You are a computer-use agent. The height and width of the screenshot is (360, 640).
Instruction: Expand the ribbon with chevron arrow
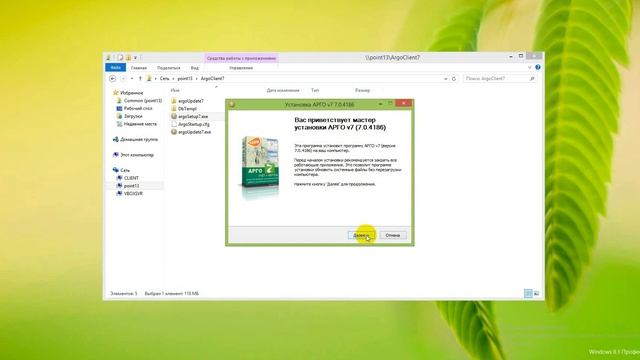point(530,67)
